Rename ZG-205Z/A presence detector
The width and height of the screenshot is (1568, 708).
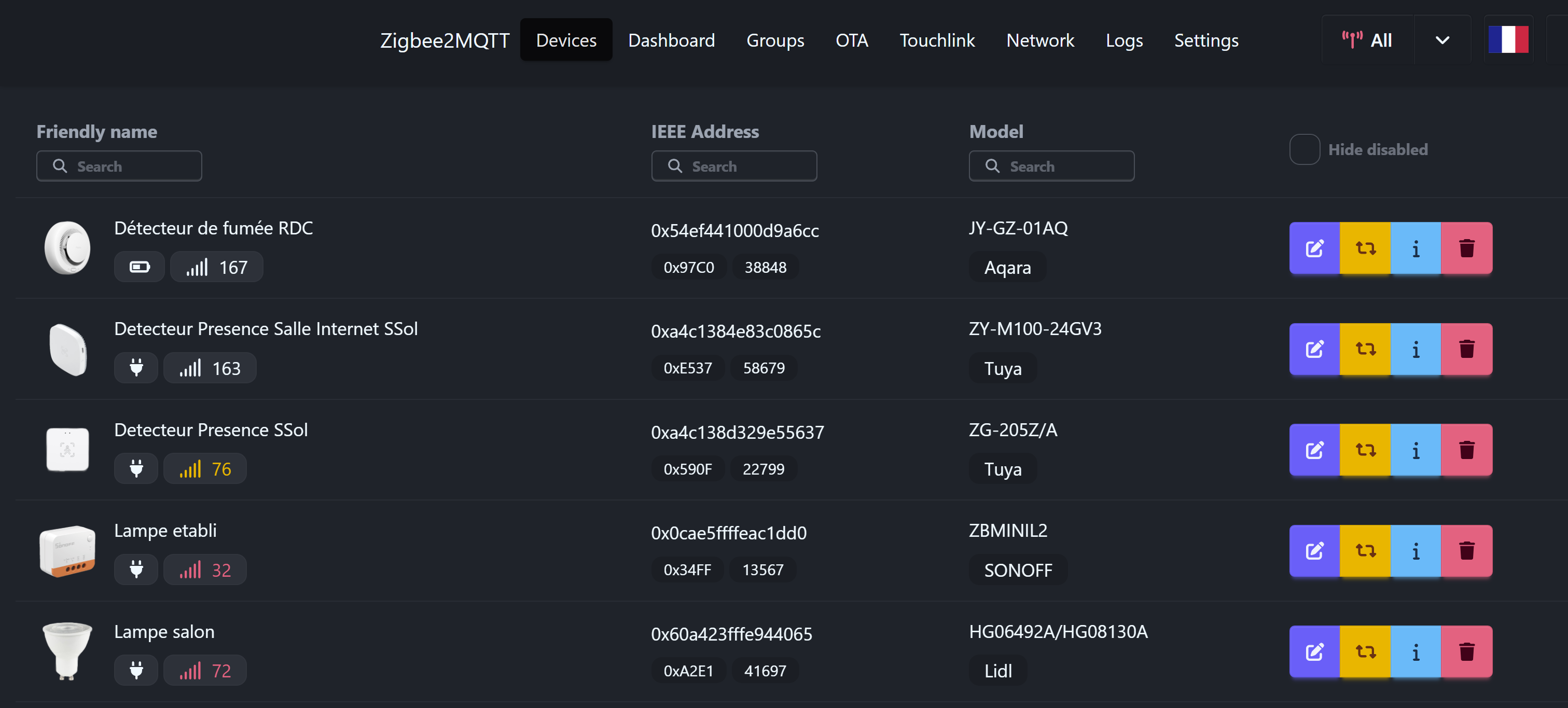[x=1314, y=450]
